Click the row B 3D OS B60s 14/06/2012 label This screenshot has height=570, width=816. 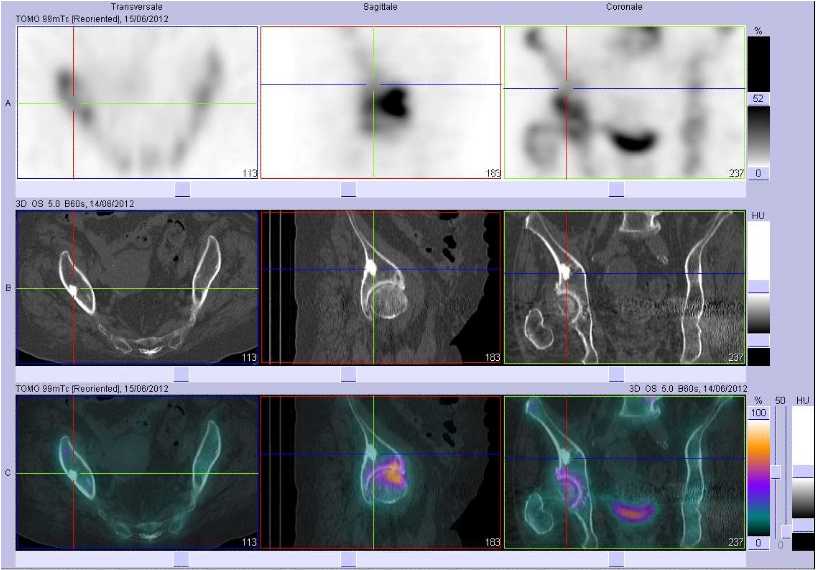(75, 204)
